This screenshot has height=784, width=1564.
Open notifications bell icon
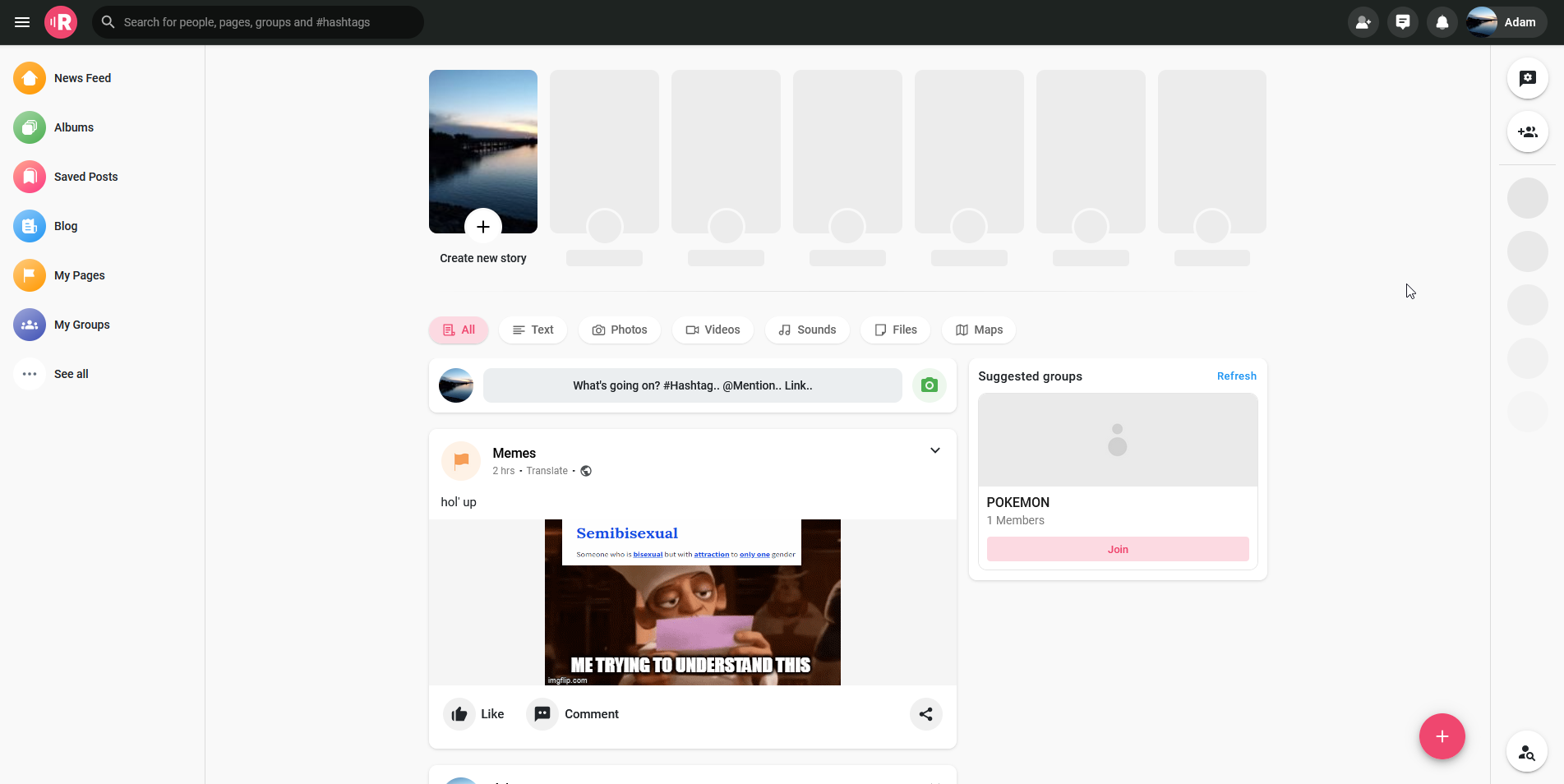click(1442, 22)
